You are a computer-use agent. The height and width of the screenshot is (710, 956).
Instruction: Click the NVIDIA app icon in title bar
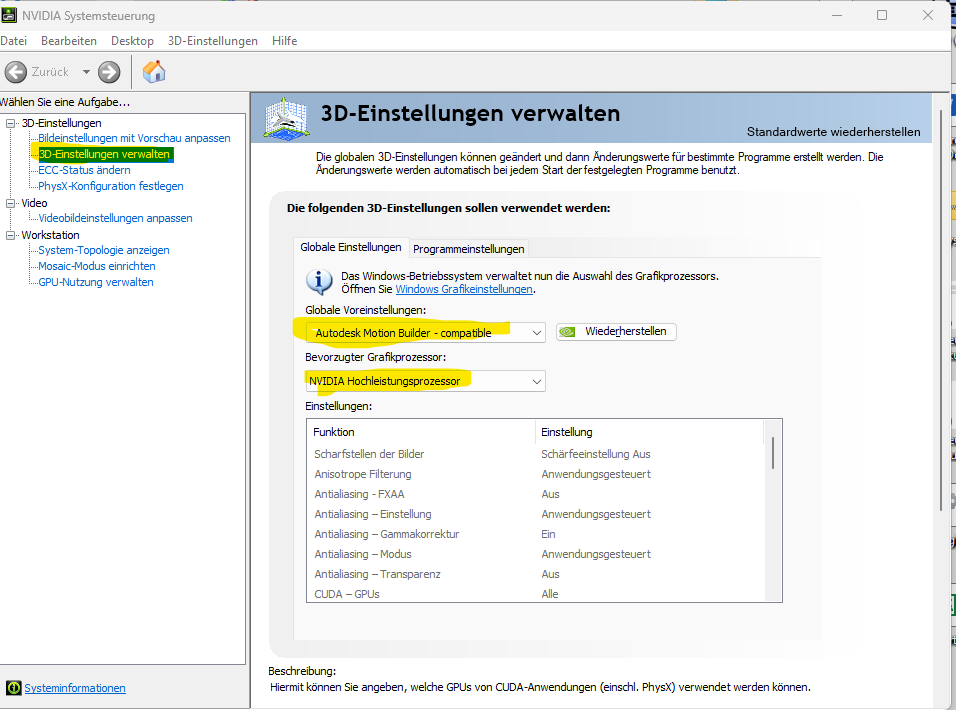point(9,15)
